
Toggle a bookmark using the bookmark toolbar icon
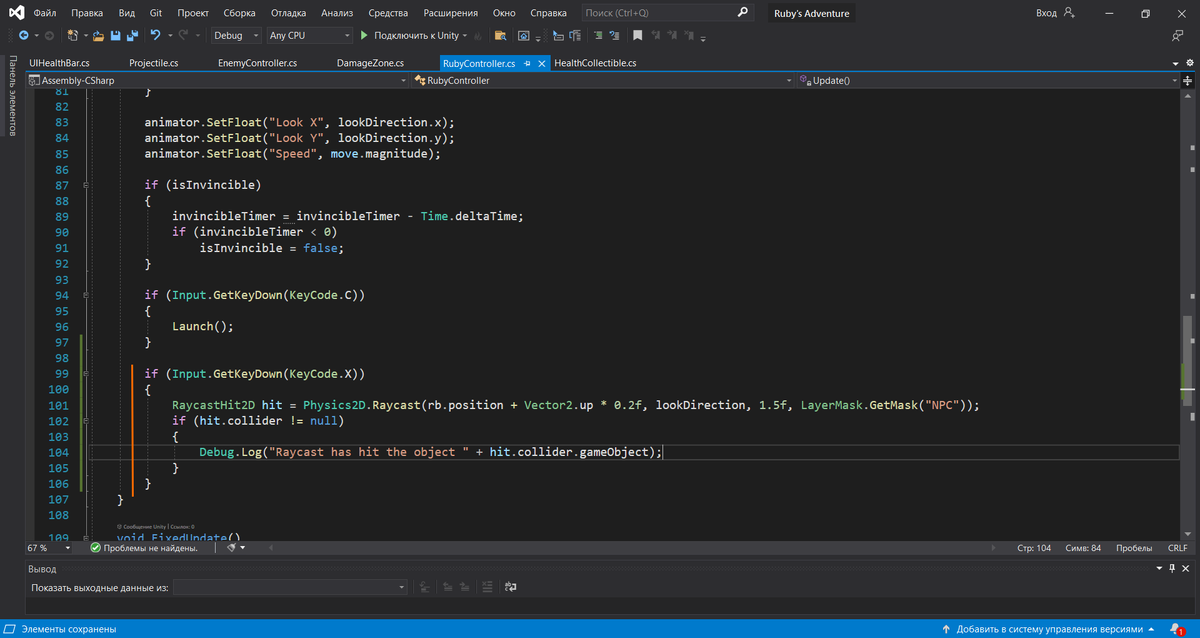click(638, 35)
